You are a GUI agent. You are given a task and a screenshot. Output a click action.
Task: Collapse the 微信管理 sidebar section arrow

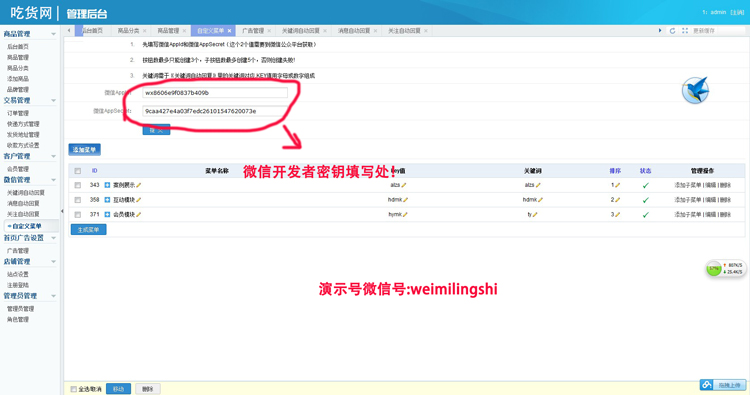point(54,180)
